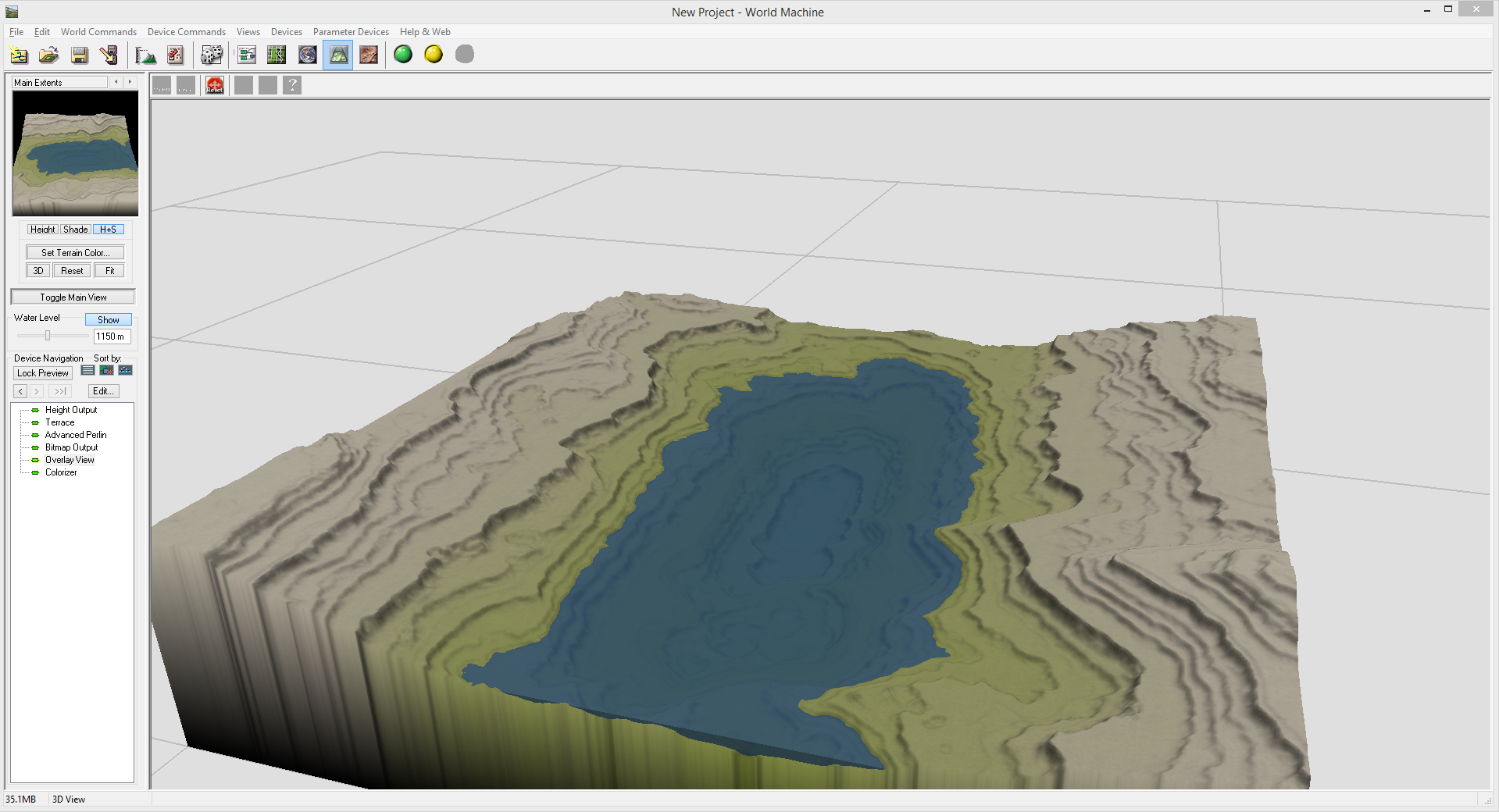Open the Parameter Devices menu
This screenshot has width=1499, height=812.
[x=351, y=32]
